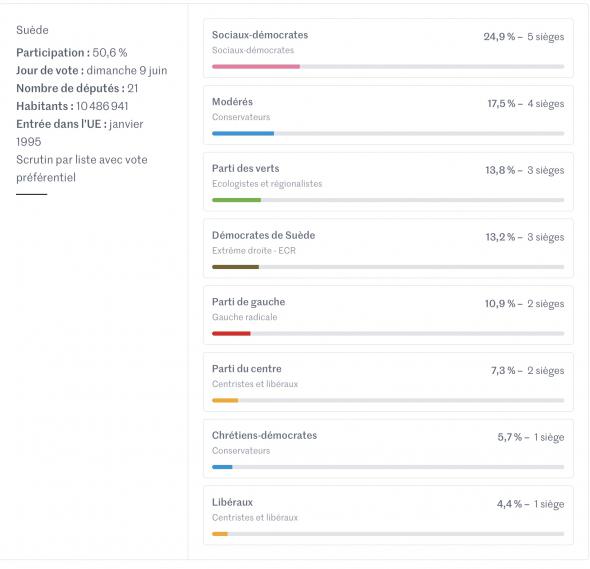Select the 13,2 % – 3 sièges score
Screen dimensions: 590x569
(525, 237)
